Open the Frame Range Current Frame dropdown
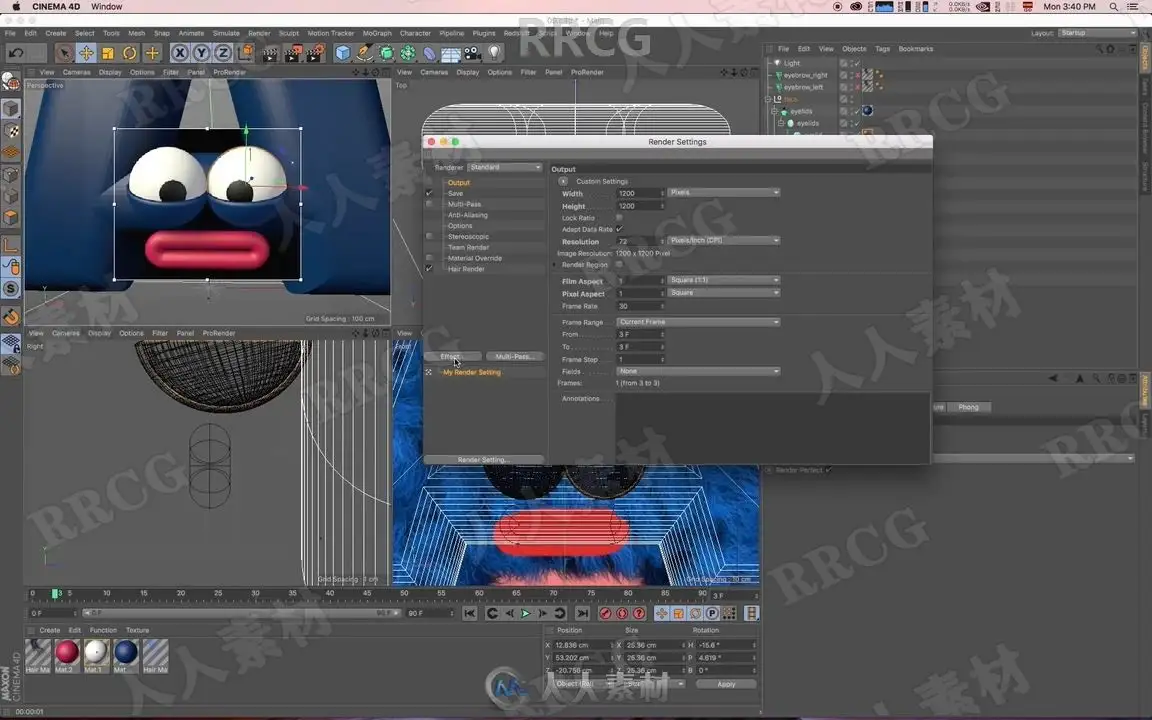Screen dimensions: 1152x720 coord(699,322)
